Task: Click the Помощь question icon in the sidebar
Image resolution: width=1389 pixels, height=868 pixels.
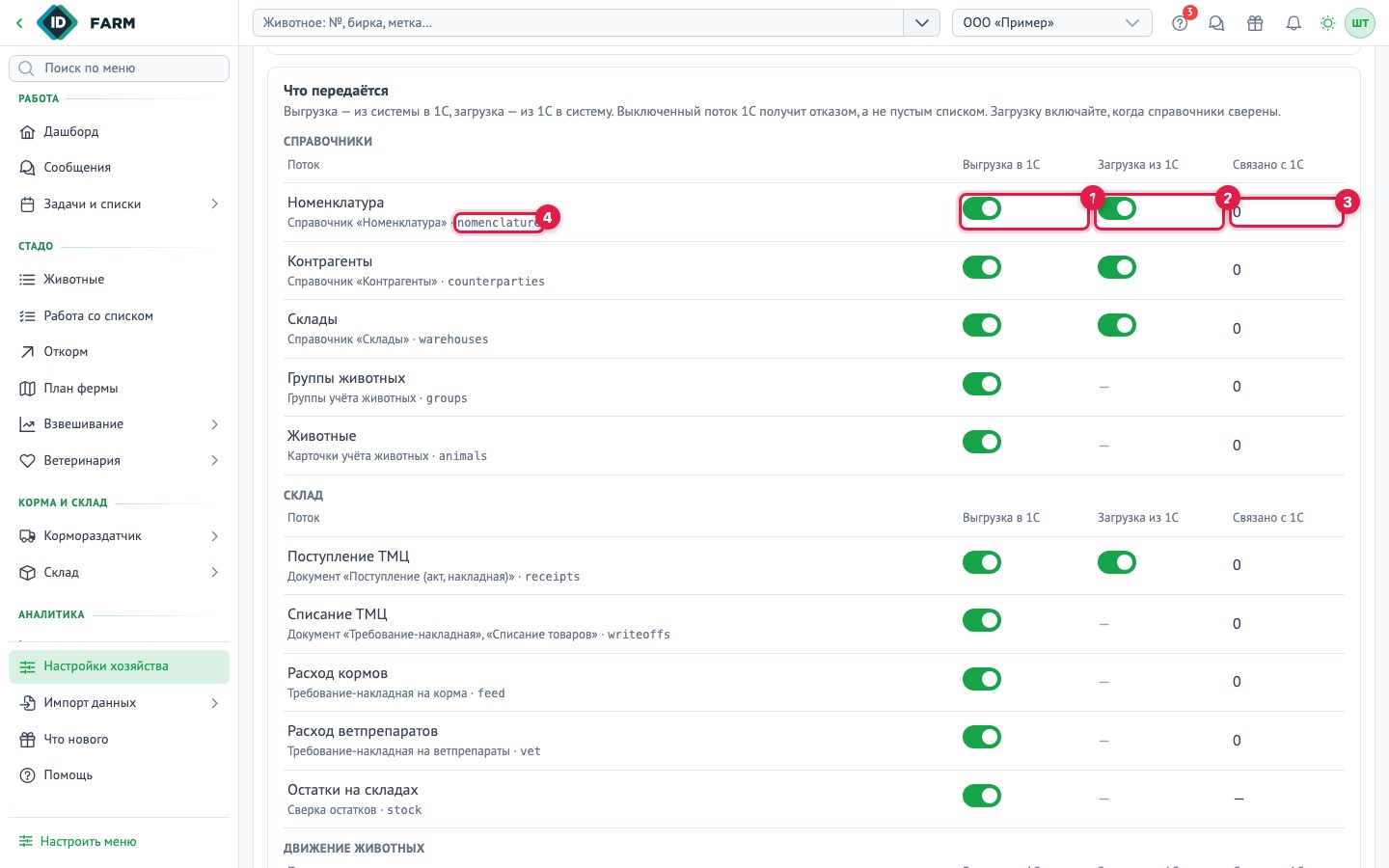Action: click(x=27, y=775)
